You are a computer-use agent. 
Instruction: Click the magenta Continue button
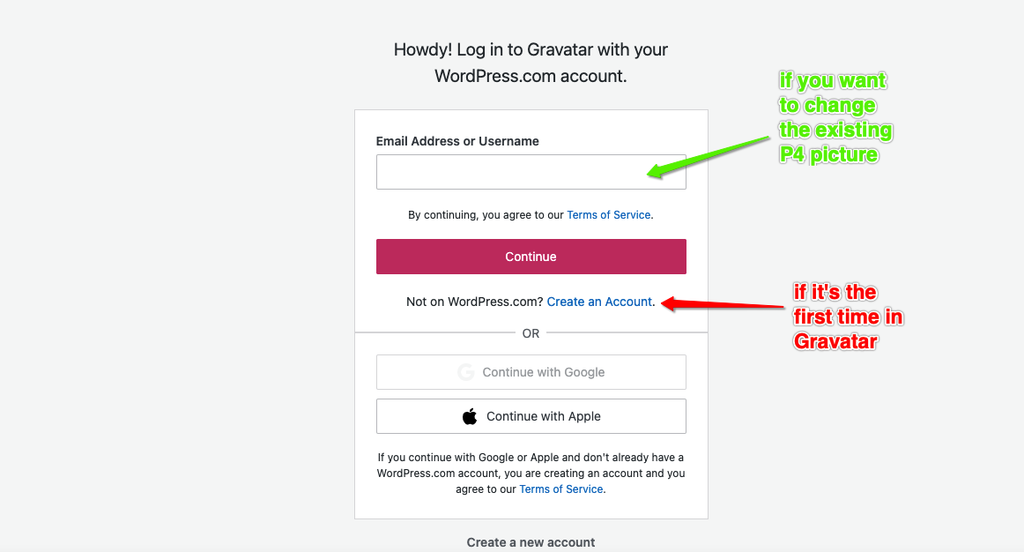531,257
